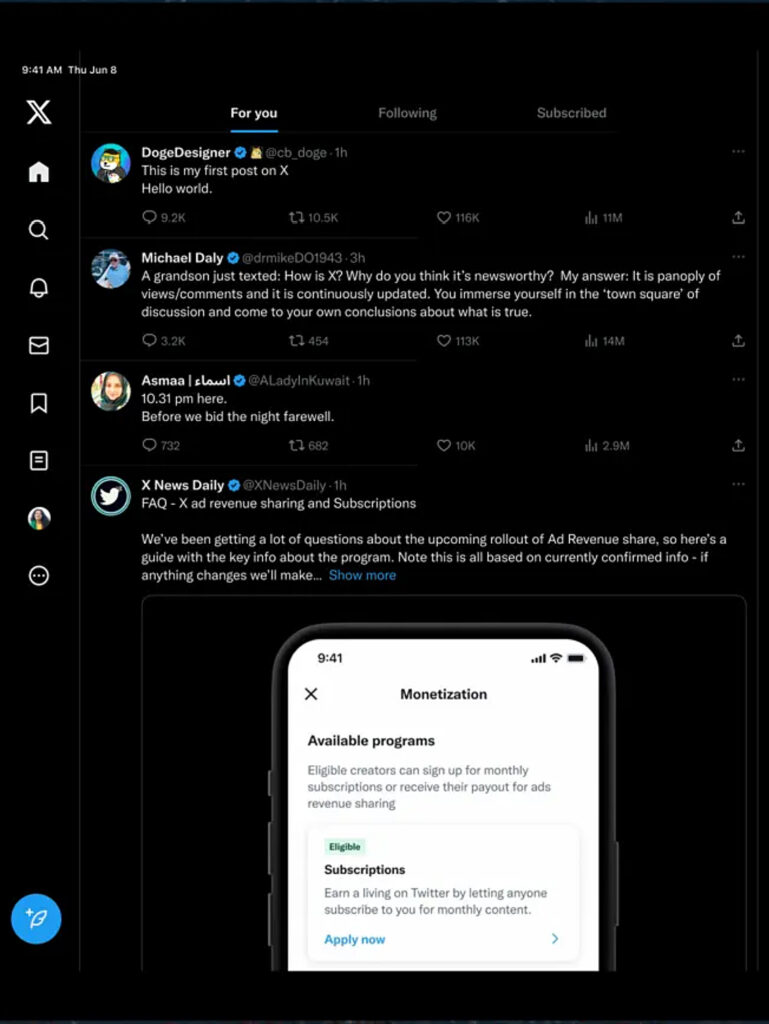Open Notifications bell in sidebar

(39, 287)
